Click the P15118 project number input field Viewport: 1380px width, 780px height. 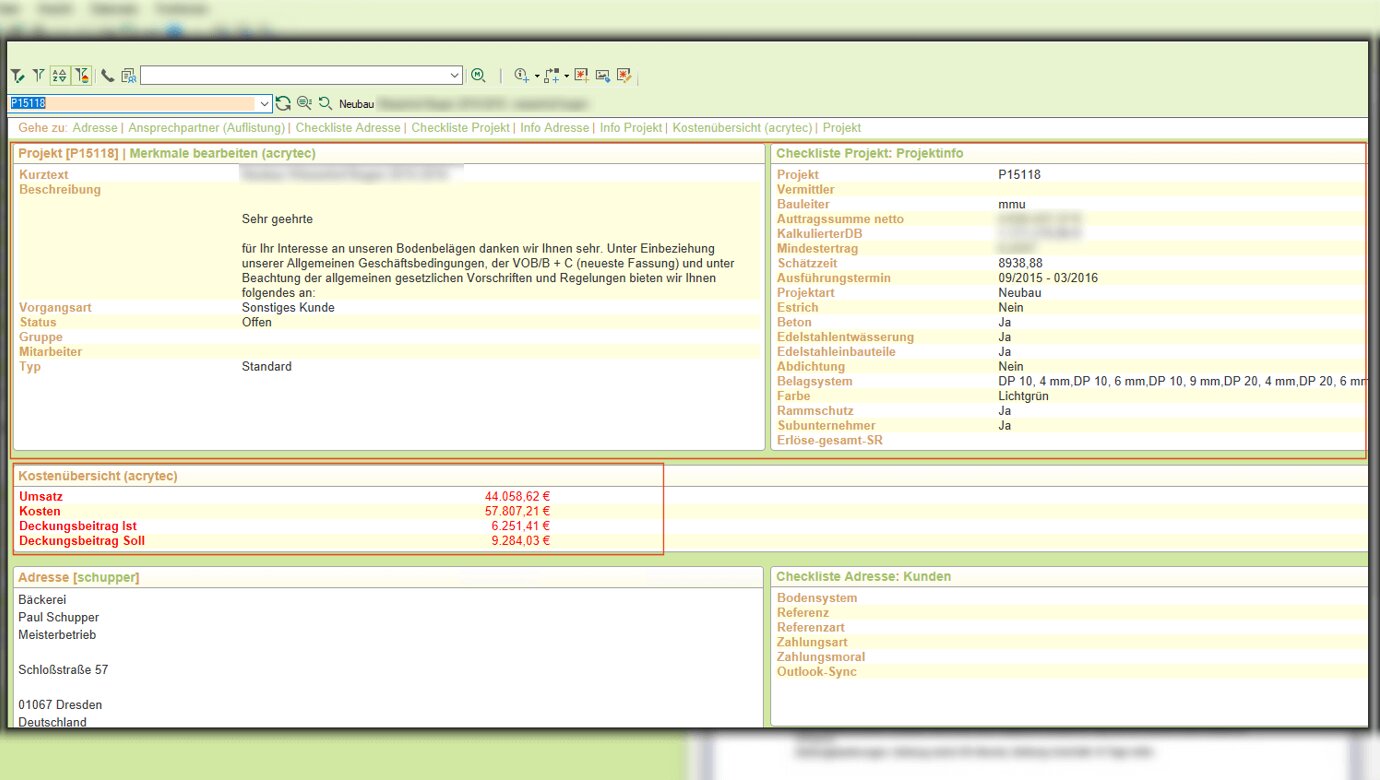tap(130, 103)
